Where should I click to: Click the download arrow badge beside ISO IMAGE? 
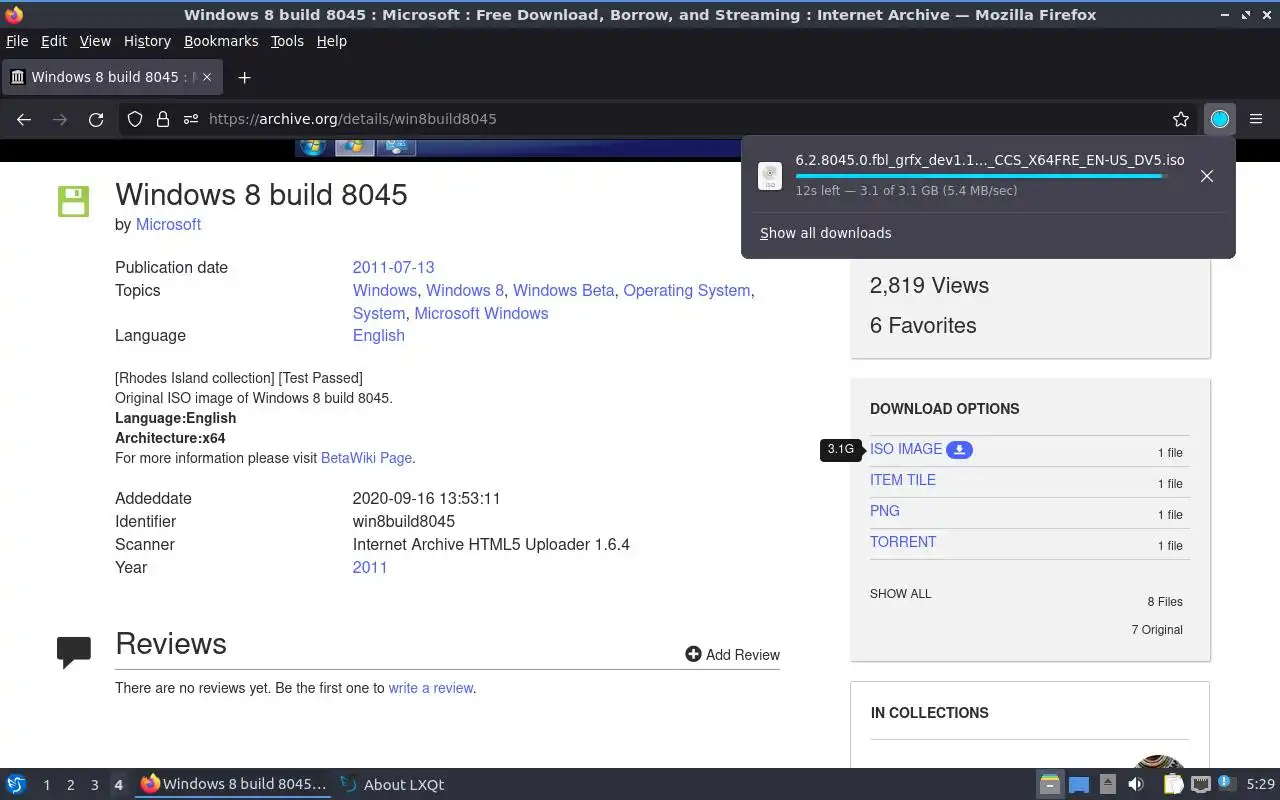(x=959, y=450)
